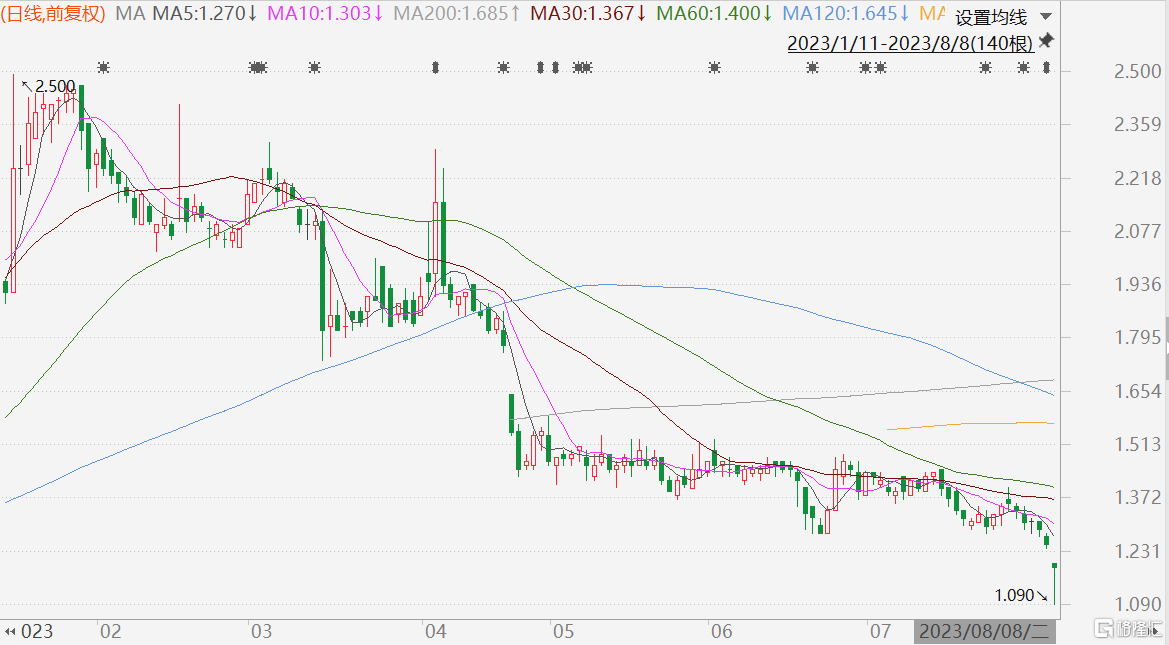Screen dimensions: 1169x645
Task: Click the 2.218 price axis label
Action: click(1138, 178)
